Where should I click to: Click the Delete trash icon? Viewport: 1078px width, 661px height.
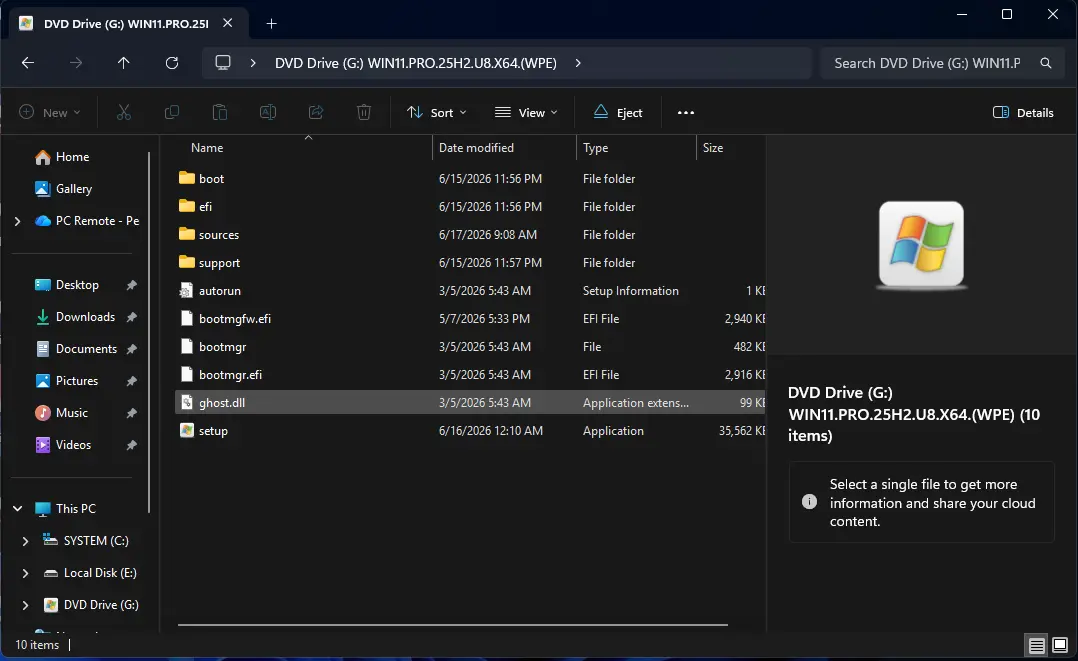click(x=364, y=112)
